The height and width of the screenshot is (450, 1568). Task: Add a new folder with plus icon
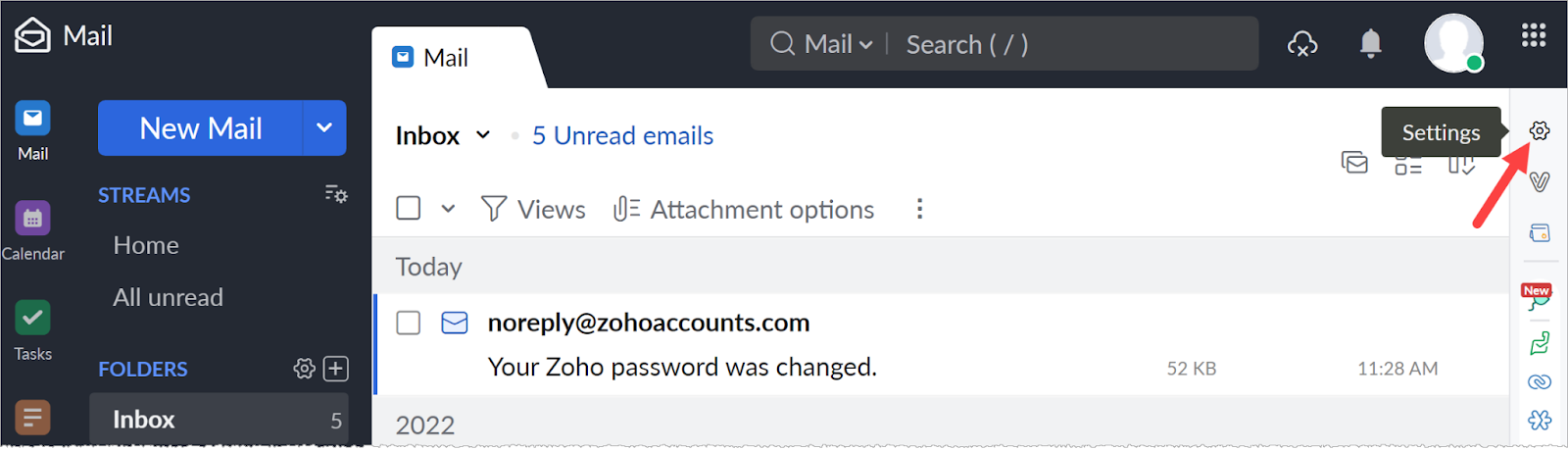(x=336, y=369)
